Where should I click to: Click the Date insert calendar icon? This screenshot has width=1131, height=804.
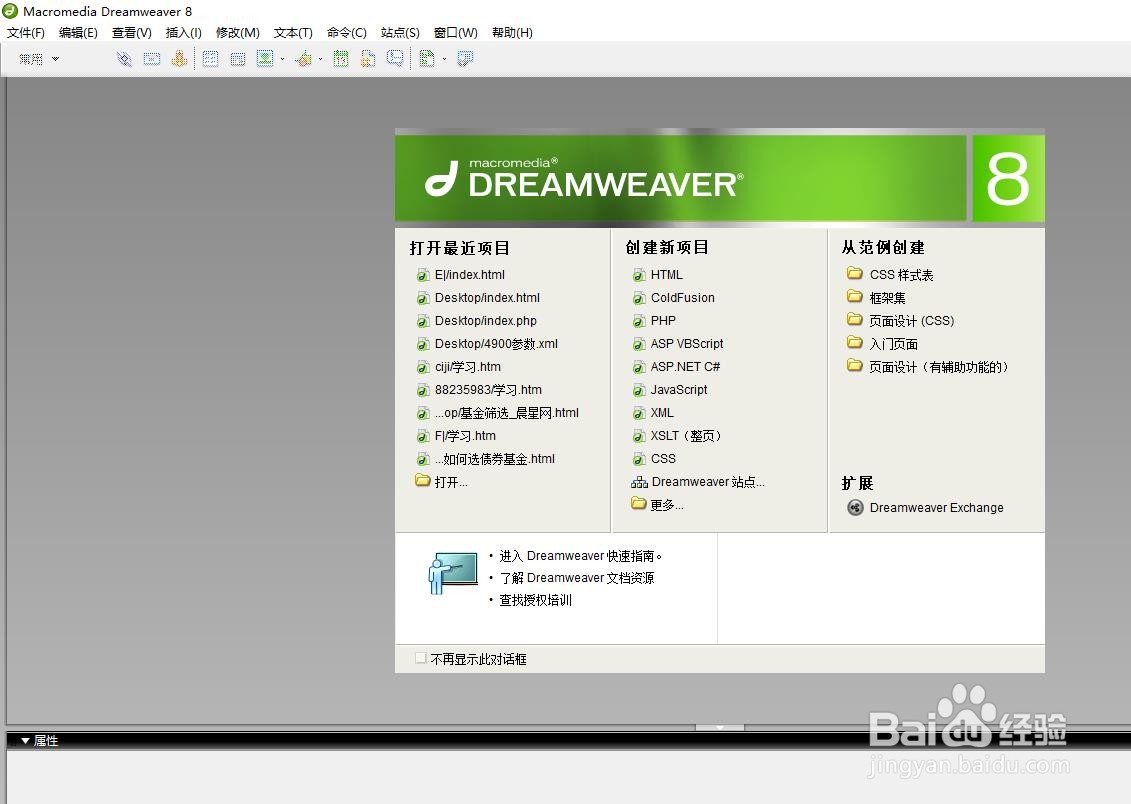[x=340, y=59]
